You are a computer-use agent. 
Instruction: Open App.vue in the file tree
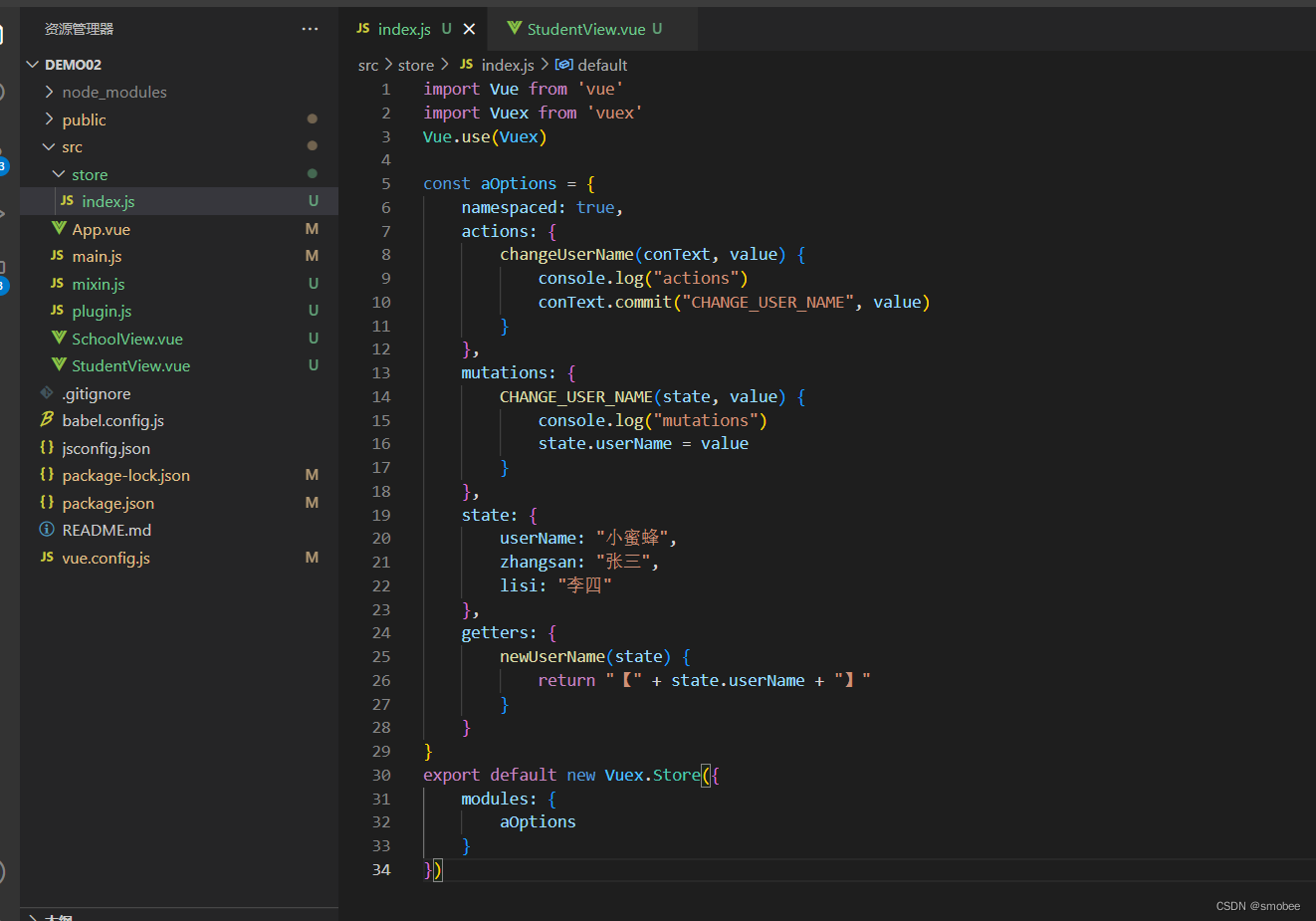click(x=179, y=229)
